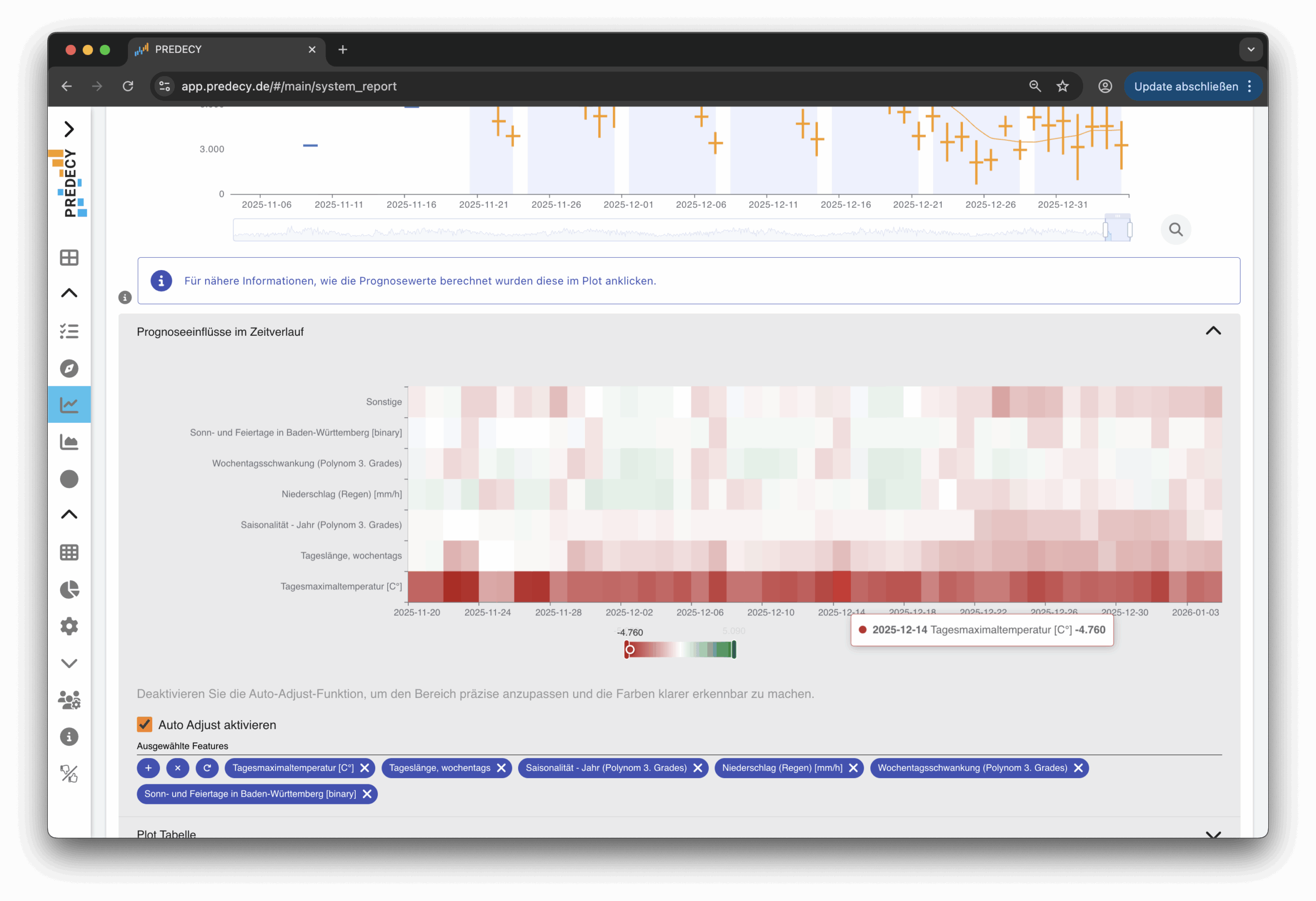Expand the sidebar with top arrow
This screenshot has width=1316, height=901.
click(69, 129)
